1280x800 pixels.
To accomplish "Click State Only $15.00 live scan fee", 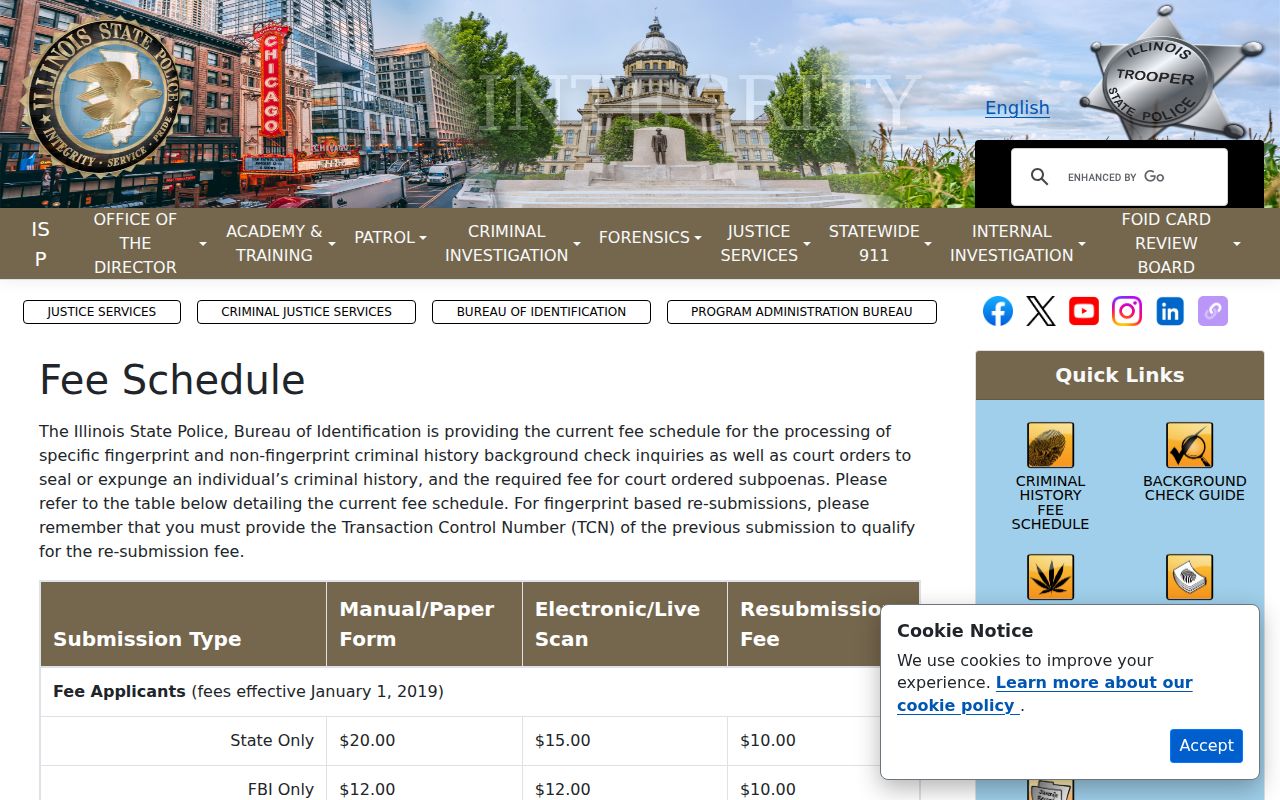I will [x=562, y=740].
